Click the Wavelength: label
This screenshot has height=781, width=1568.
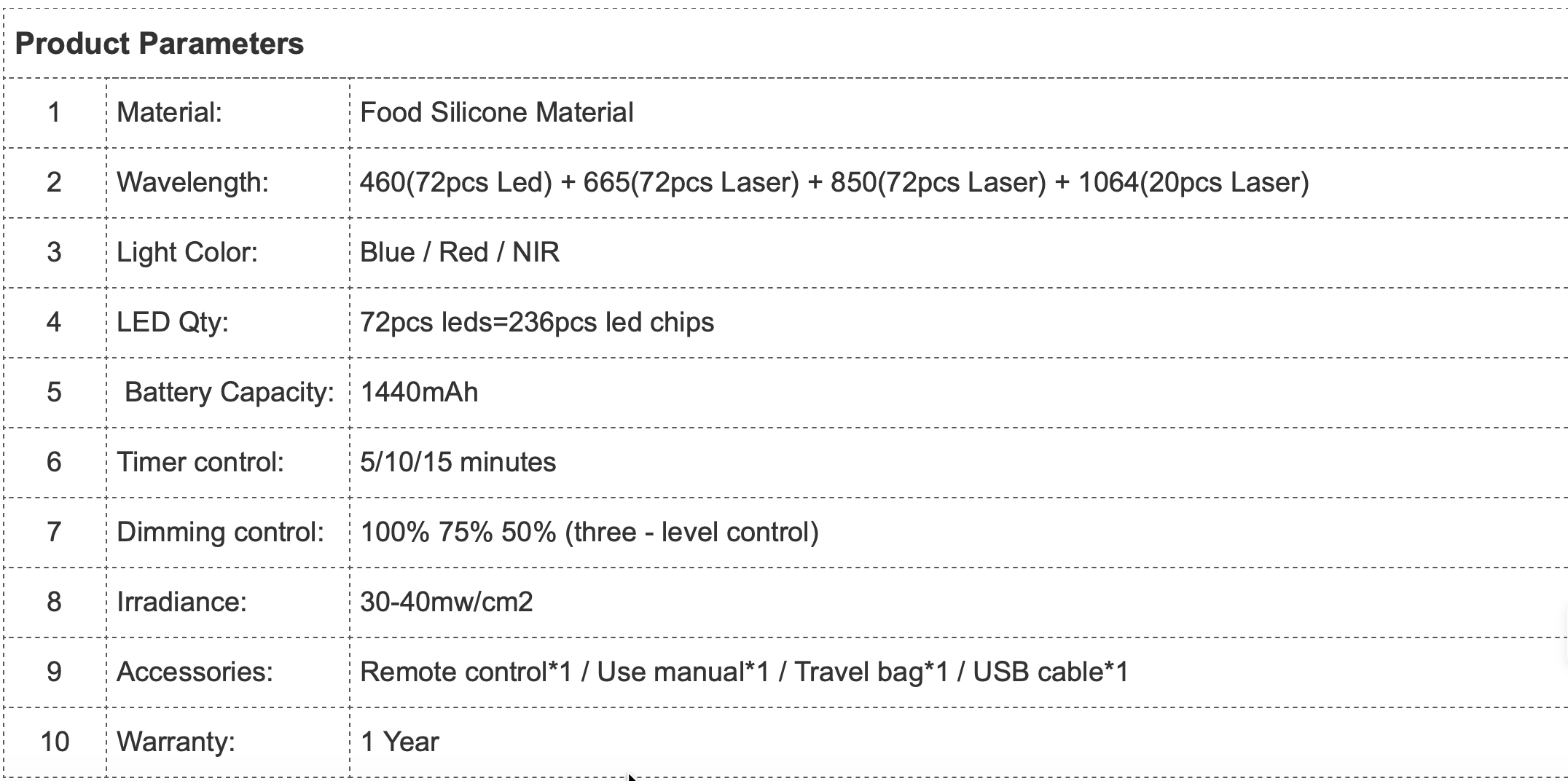(192, 183)
